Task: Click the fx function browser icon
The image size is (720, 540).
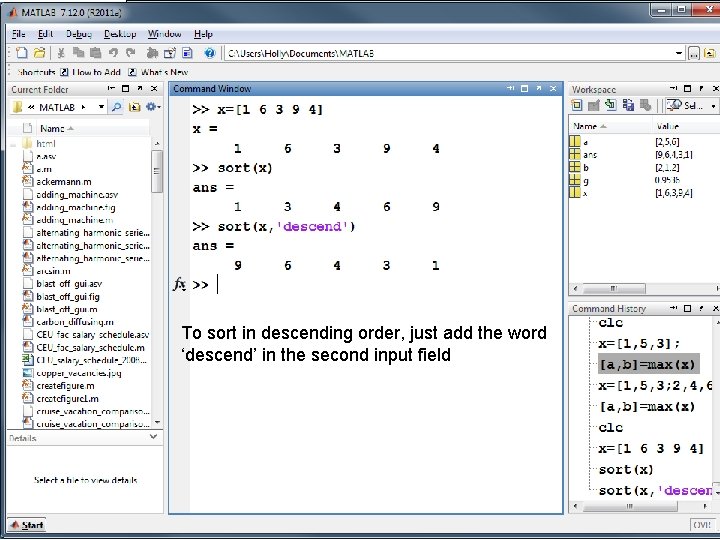Action: 179,285
